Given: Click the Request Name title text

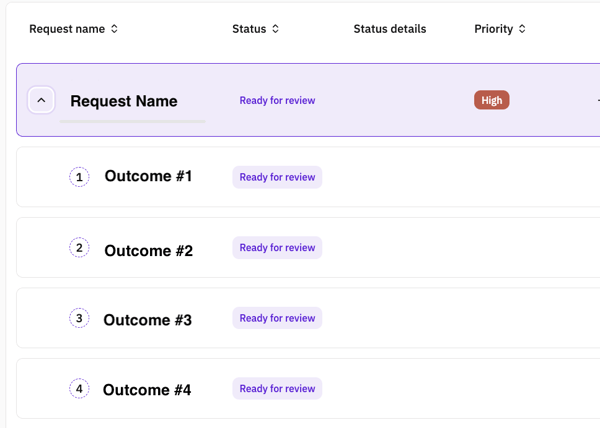Looking at the screenshot, I should (x=124, y=101).
